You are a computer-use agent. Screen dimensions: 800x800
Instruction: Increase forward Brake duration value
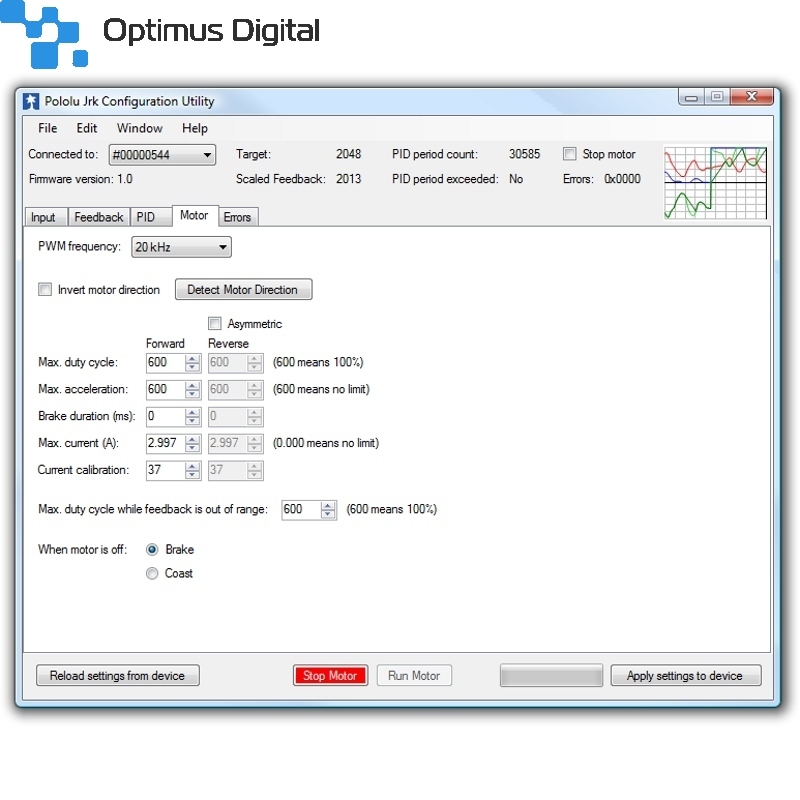click(x=192, y=412)
